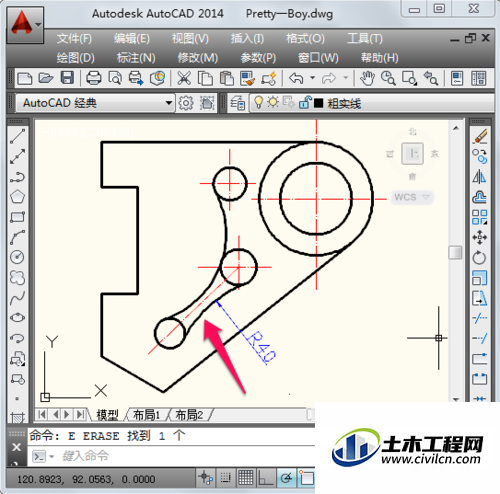This screenshot has width=500, height=494.
Task: Toggle Infer Constraints in status bar
Action: pyautogui.click(x=205, y=478)
